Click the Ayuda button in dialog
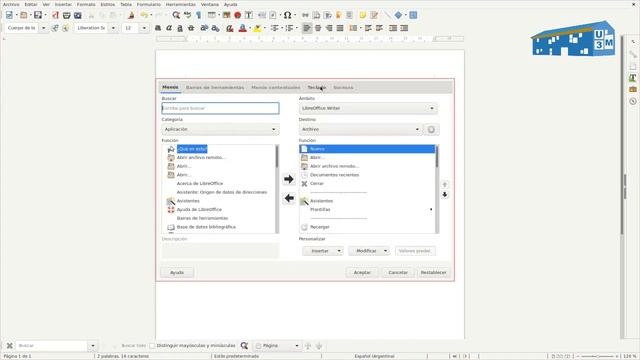 [x=177, y=272]
